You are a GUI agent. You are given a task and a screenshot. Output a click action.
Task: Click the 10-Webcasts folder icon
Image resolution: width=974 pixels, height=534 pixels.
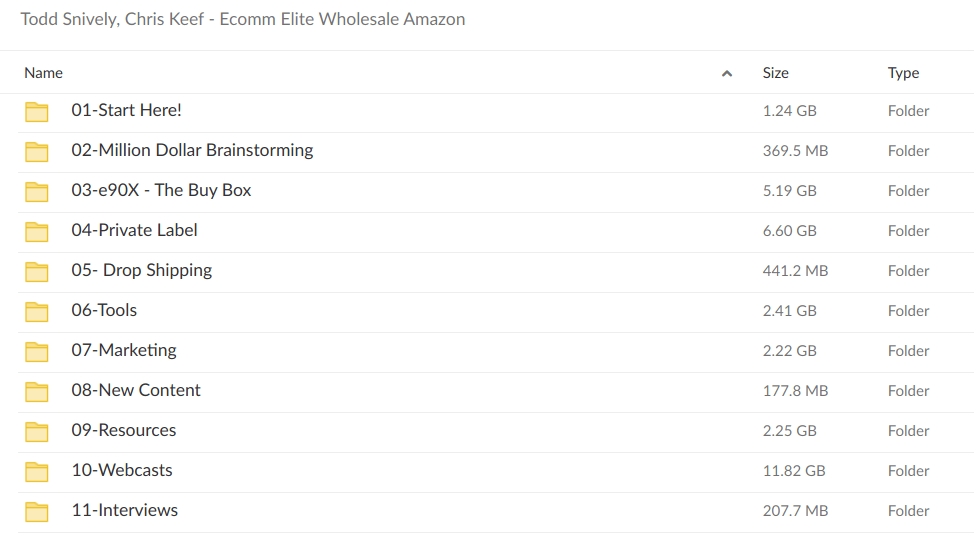point(37,471)
